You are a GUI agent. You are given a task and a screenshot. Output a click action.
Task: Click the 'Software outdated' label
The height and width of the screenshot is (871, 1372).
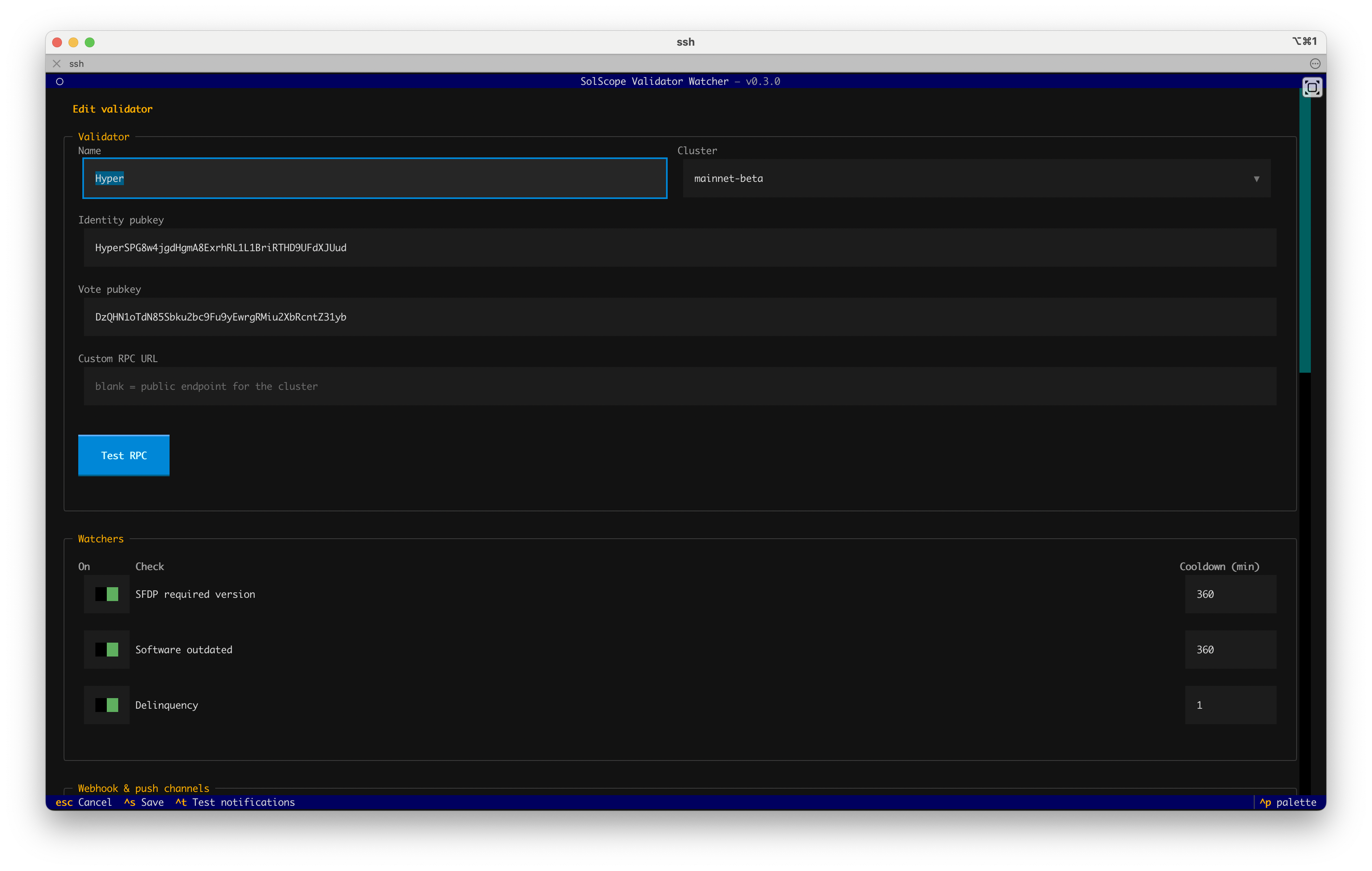click(183, 649)
